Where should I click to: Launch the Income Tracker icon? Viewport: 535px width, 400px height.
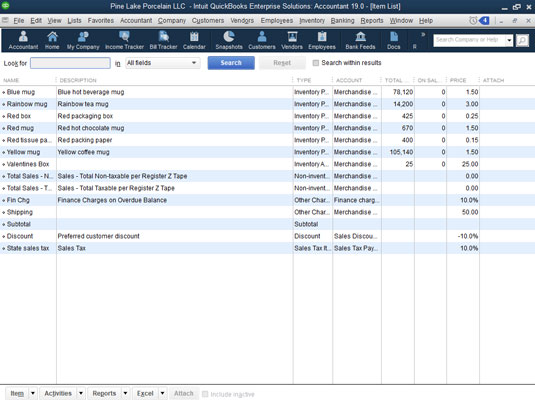click(124, 40)
